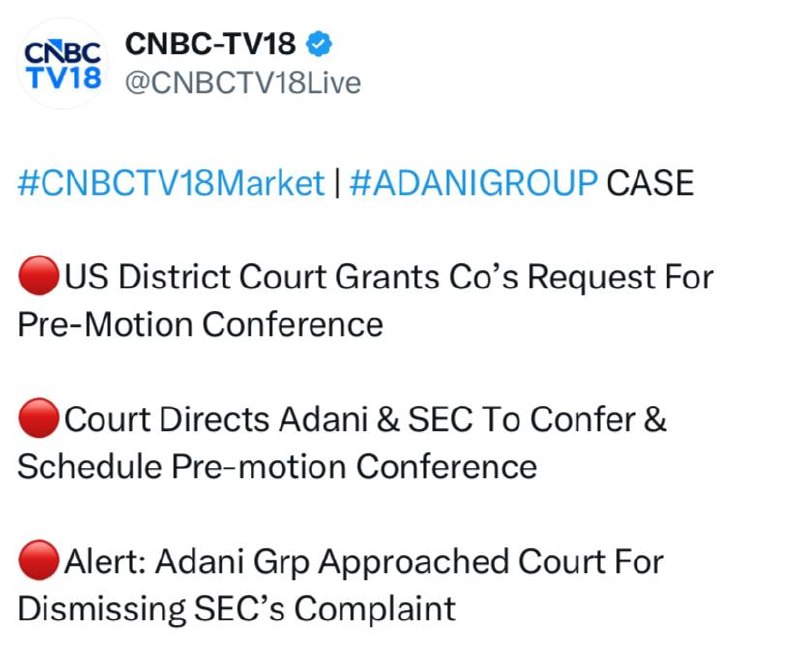Click red circle before "Alert: Adani Grp"
This screenshot has height=665, width=800.
(39, 563)
